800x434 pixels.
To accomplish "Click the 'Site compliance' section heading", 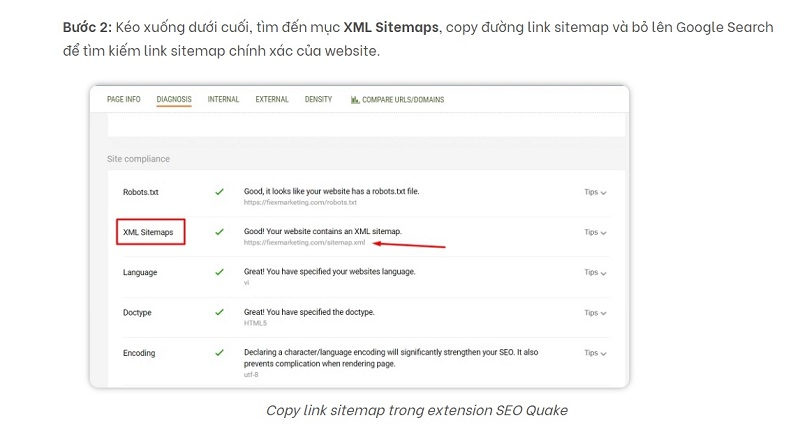I will [x=138, y=159].
